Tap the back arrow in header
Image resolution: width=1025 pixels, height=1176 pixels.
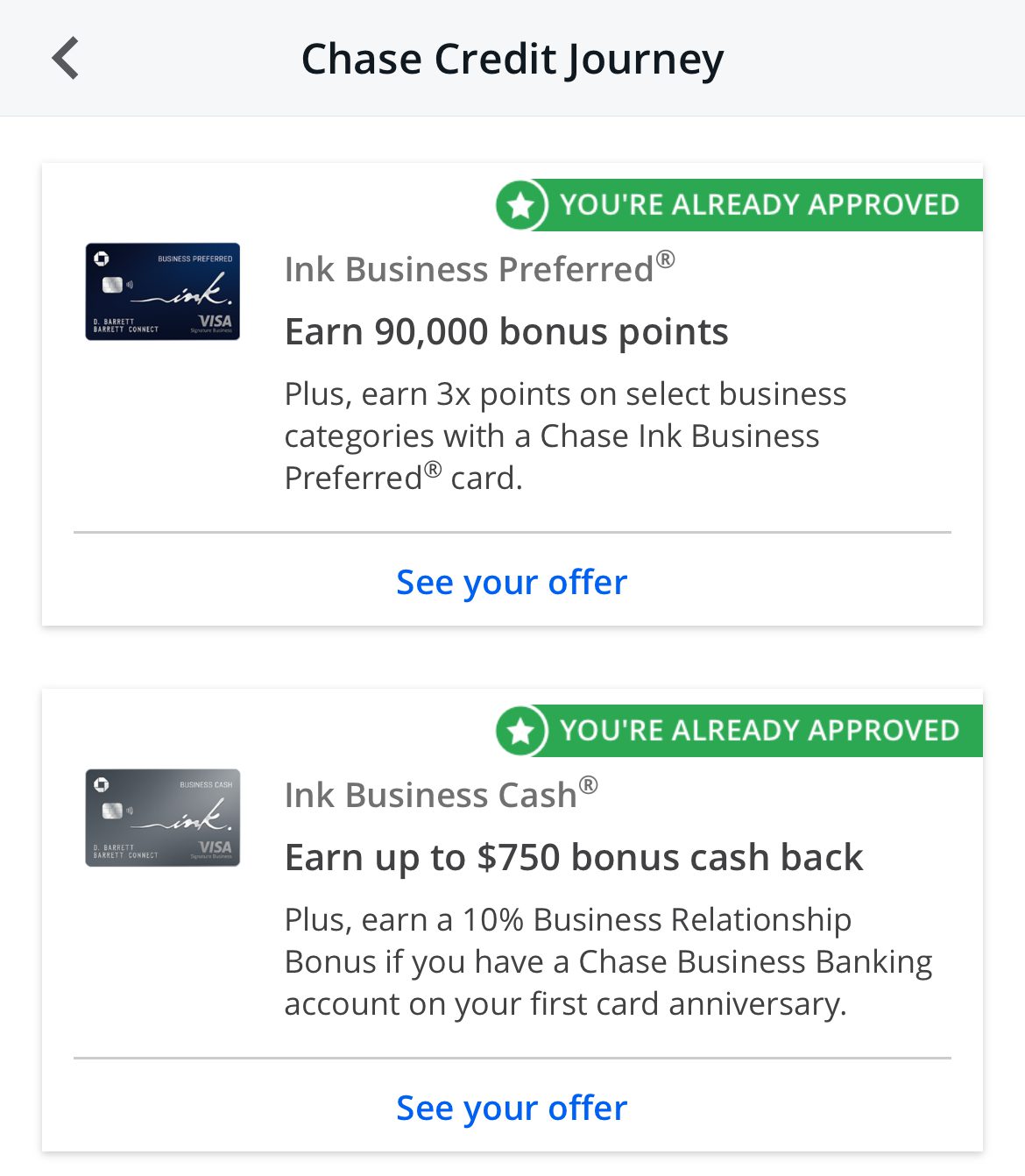[x=67, y=59]
